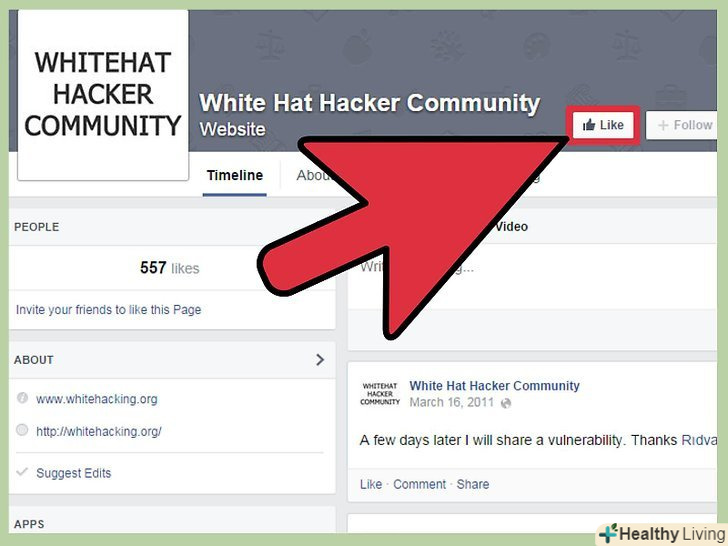Screen dimensions: 728x546
Task: Open White Hat Hacker Community post author link
Action: point(494,386)
